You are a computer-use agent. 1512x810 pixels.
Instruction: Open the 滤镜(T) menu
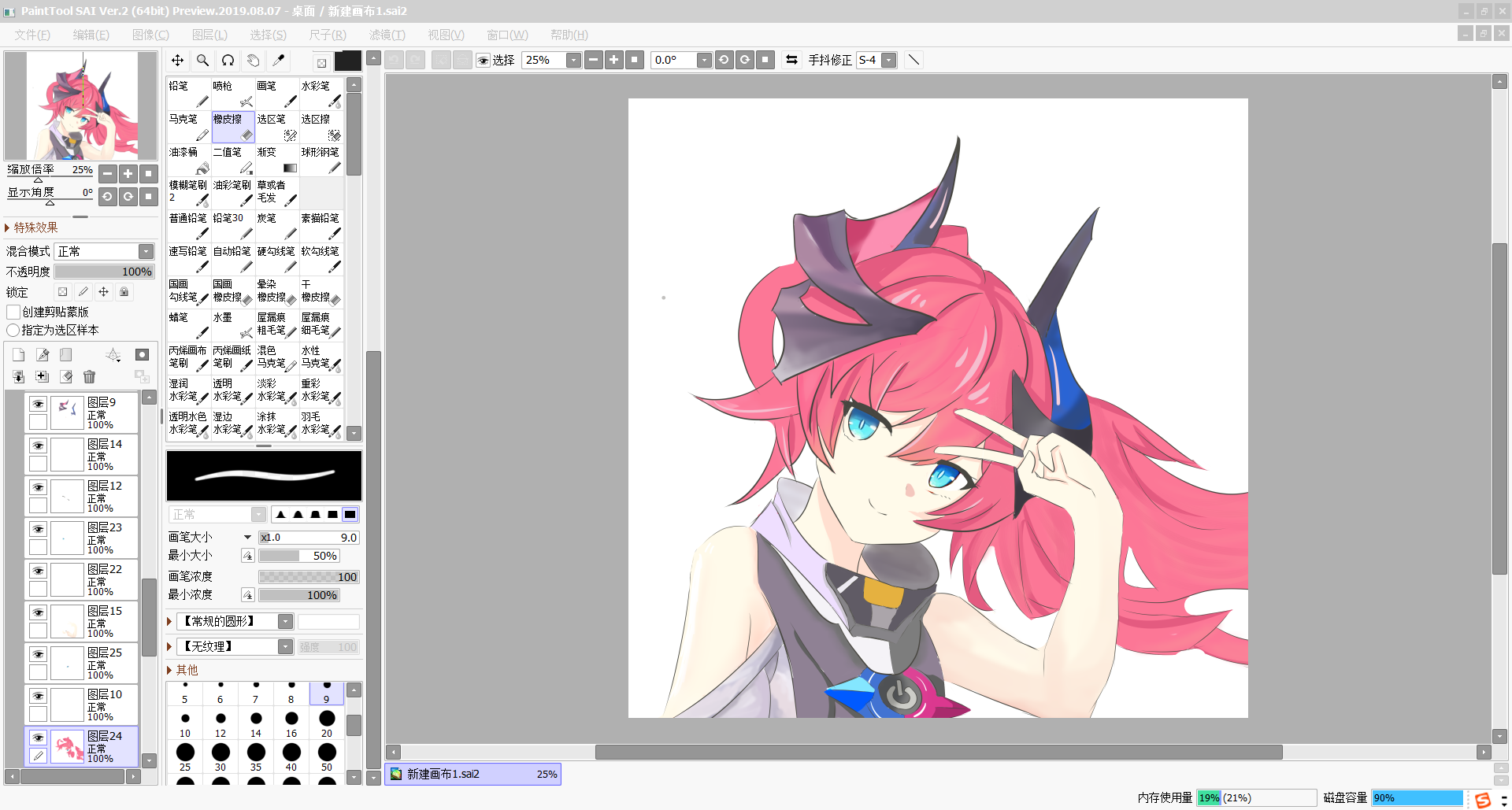tap(387, 35)
